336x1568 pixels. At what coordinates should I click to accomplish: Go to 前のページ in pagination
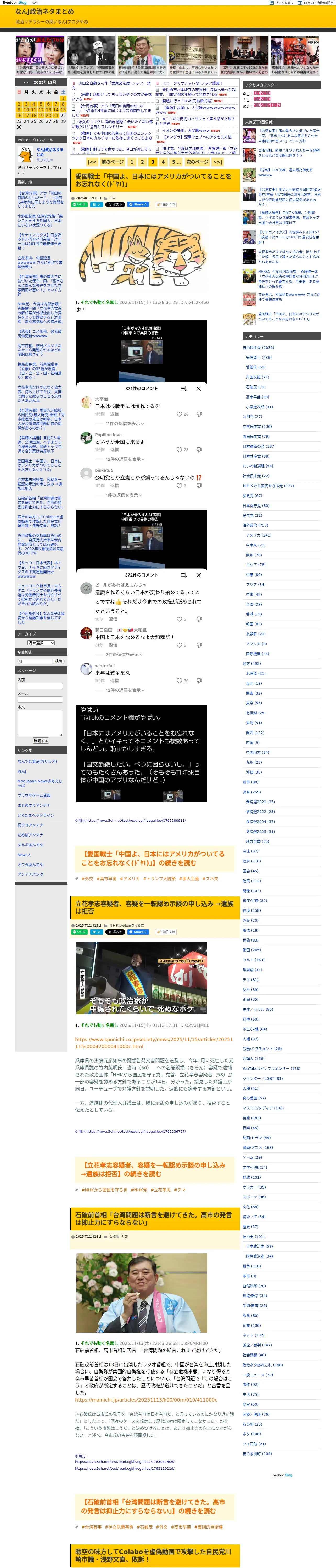click(112, 162)
